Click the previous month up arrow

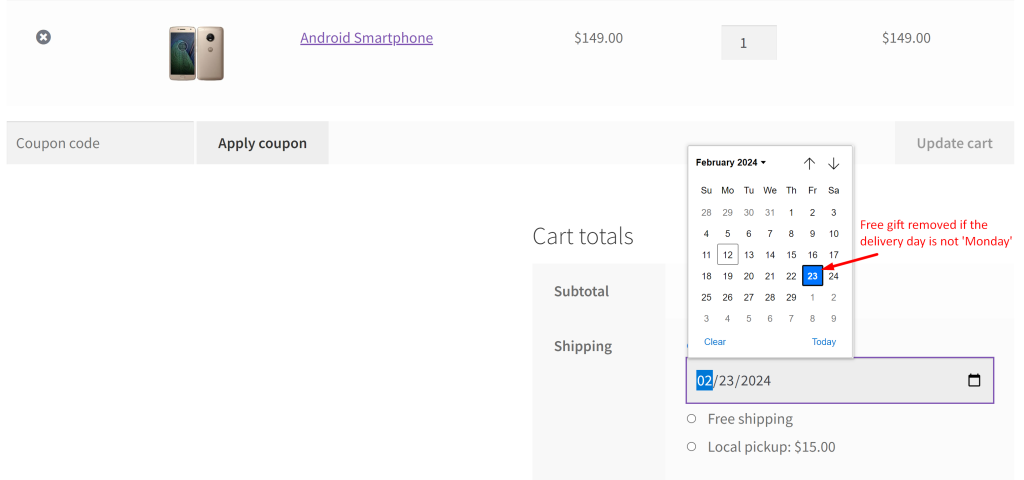click(809, 163)
